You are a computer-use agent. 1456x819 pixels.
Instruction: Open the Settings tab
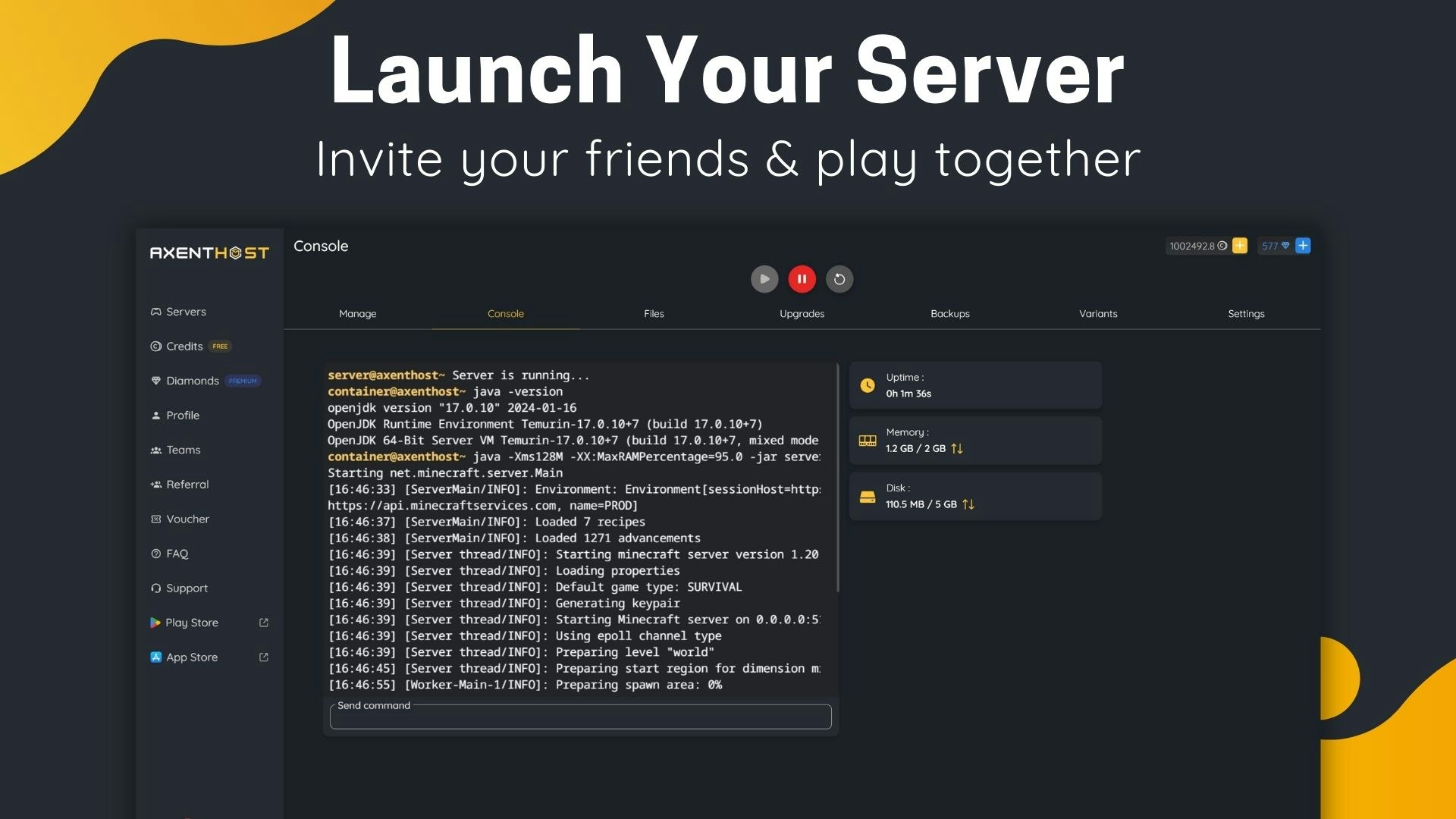pos(1246,313)
